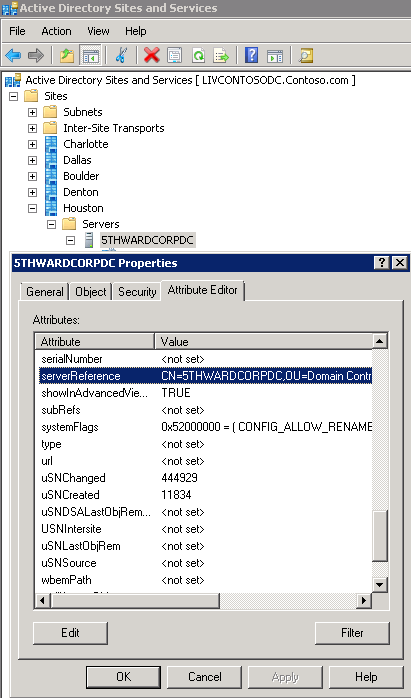Open the File menu
Viewport: 411px width, 698px height.
(17, 31)
